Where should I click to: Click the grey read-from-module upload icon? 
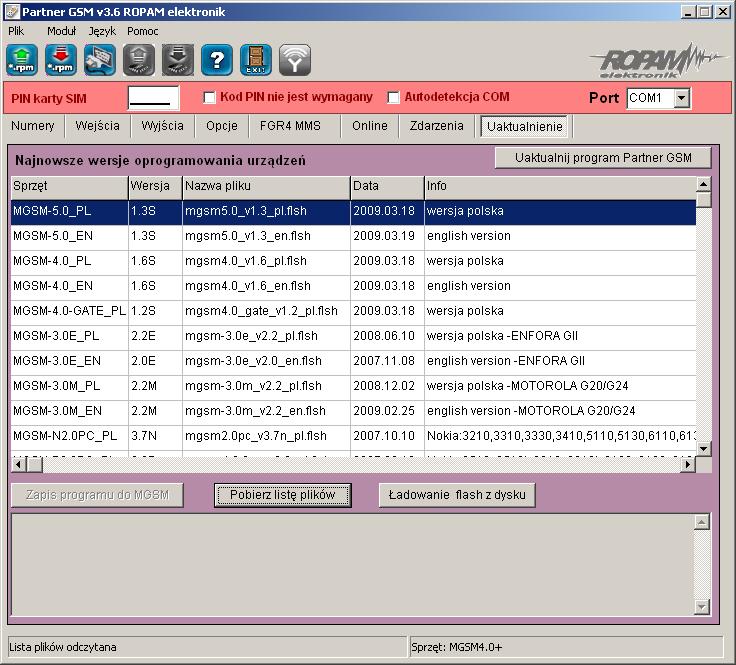[139, 60]
